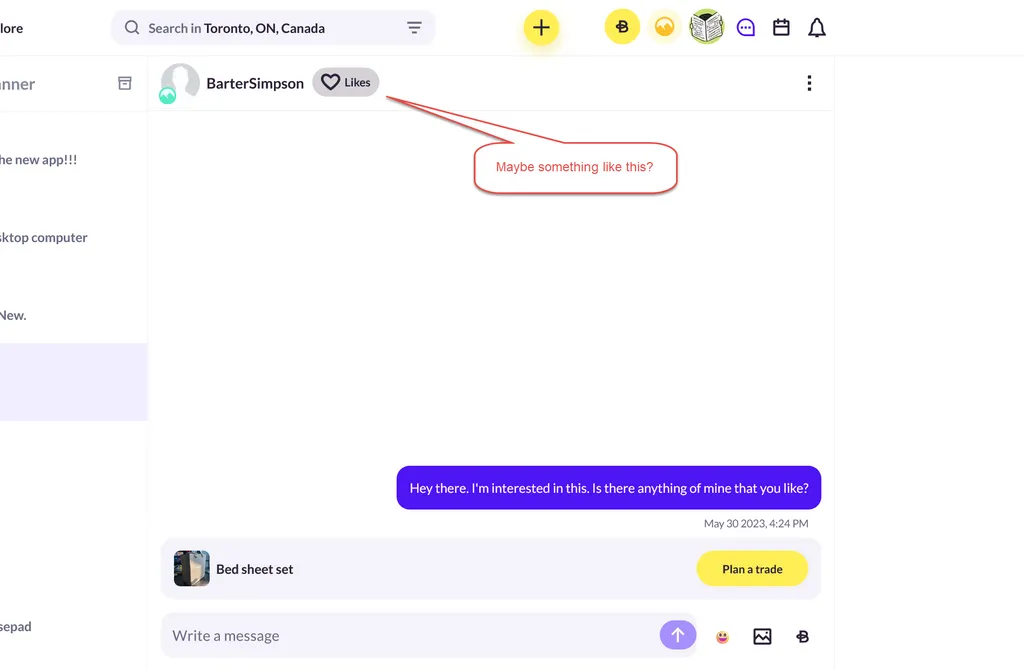1024x670 pixels.
Task: Open the barter coins icon in the top bar
Action: pos(622,26)
